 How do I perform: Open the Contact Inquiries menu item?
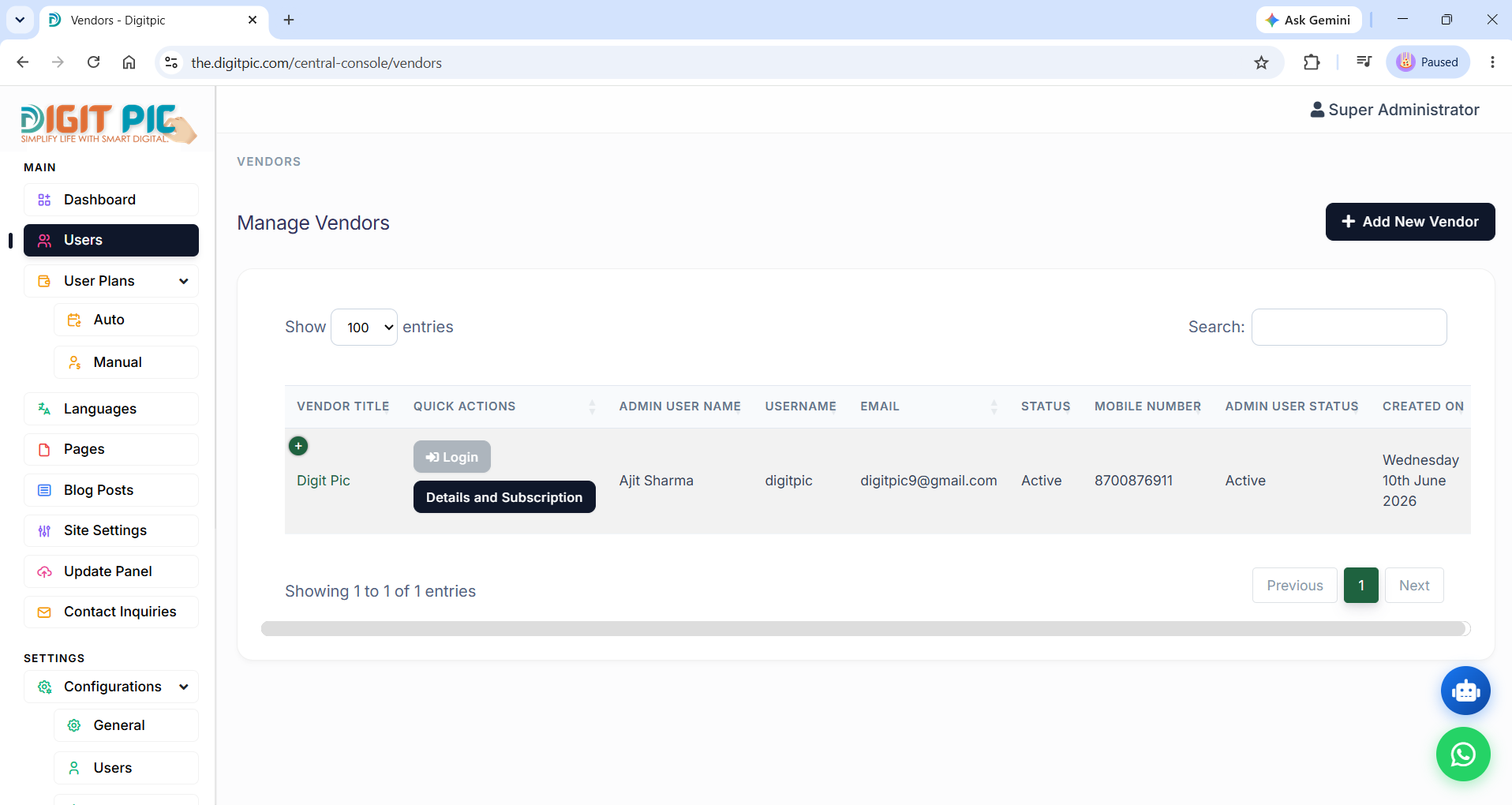(111, 612)
